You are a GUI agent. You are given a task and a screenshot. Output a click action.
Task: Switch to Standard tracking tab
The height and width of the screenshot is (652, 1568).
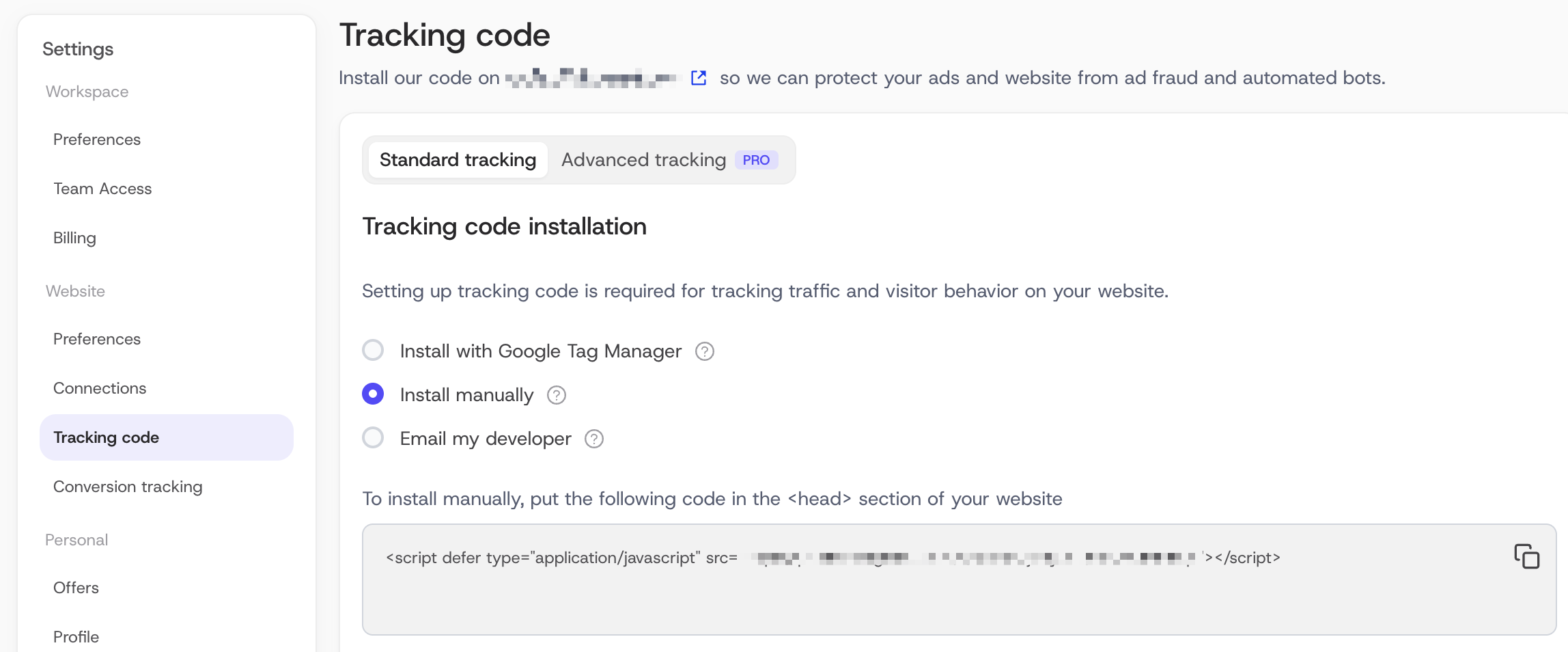458,160
